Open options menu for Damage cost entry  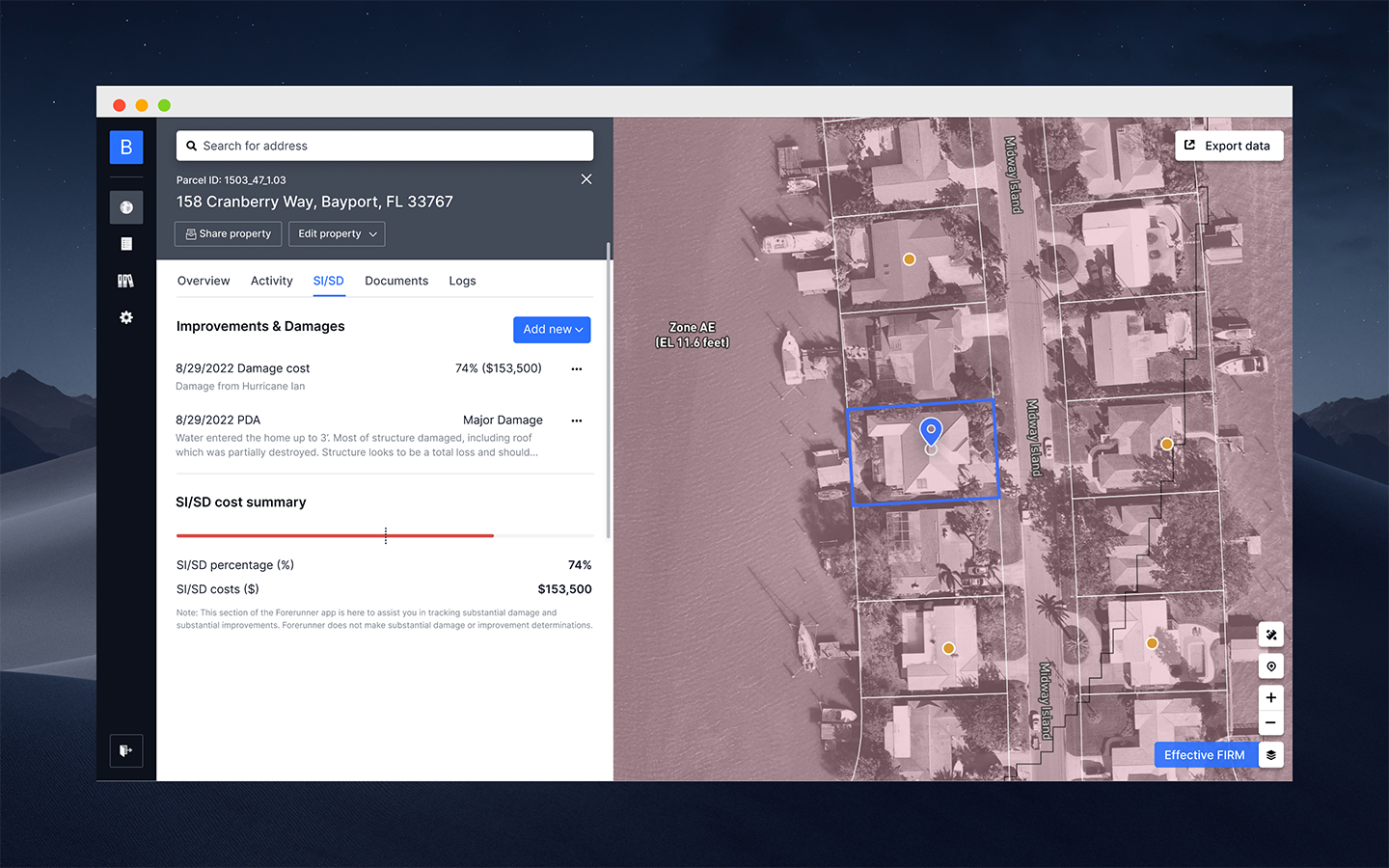tap(577, 369)
